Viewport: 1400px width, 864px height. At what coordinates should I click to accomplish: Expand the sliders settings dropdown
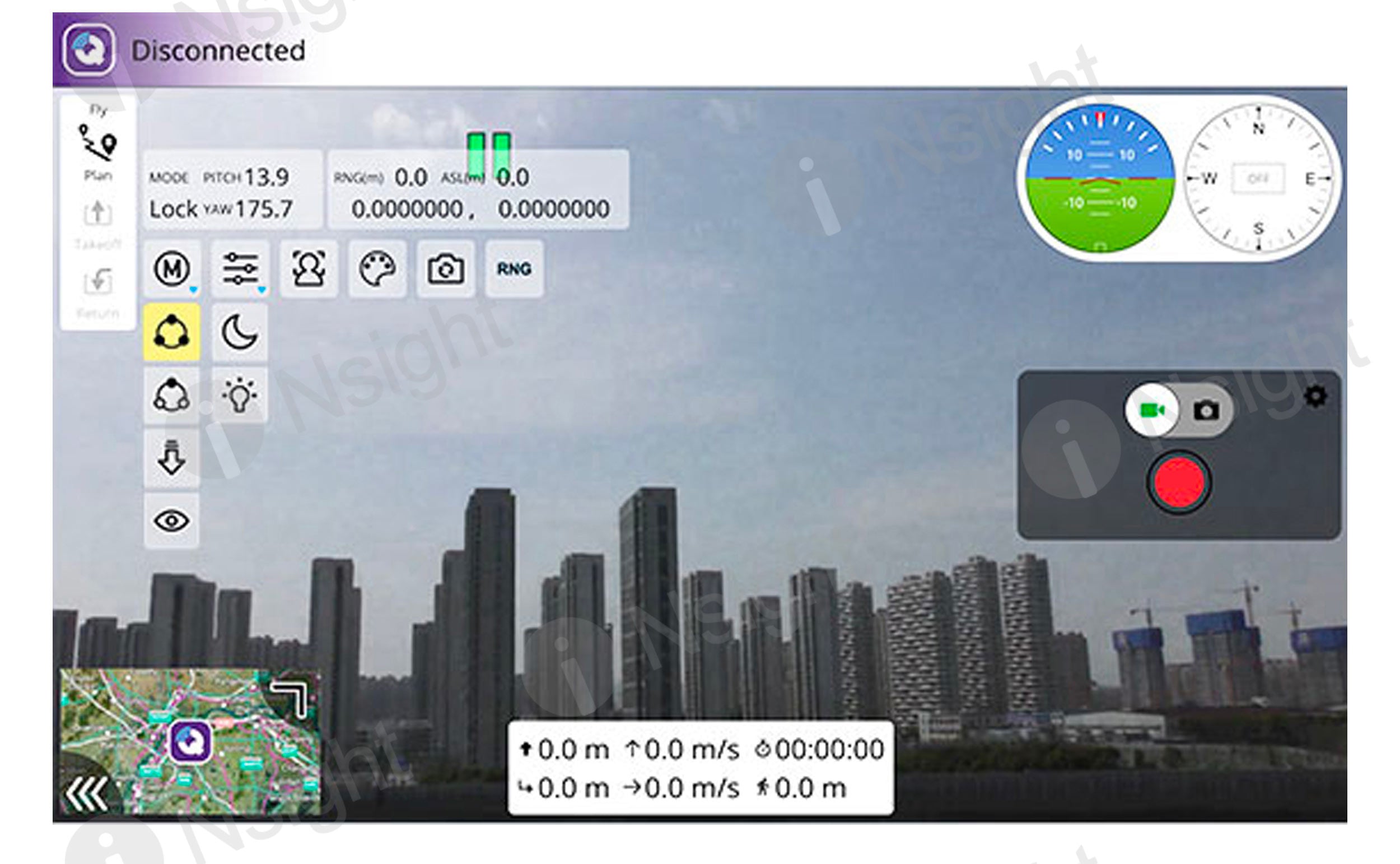point(240,268)
